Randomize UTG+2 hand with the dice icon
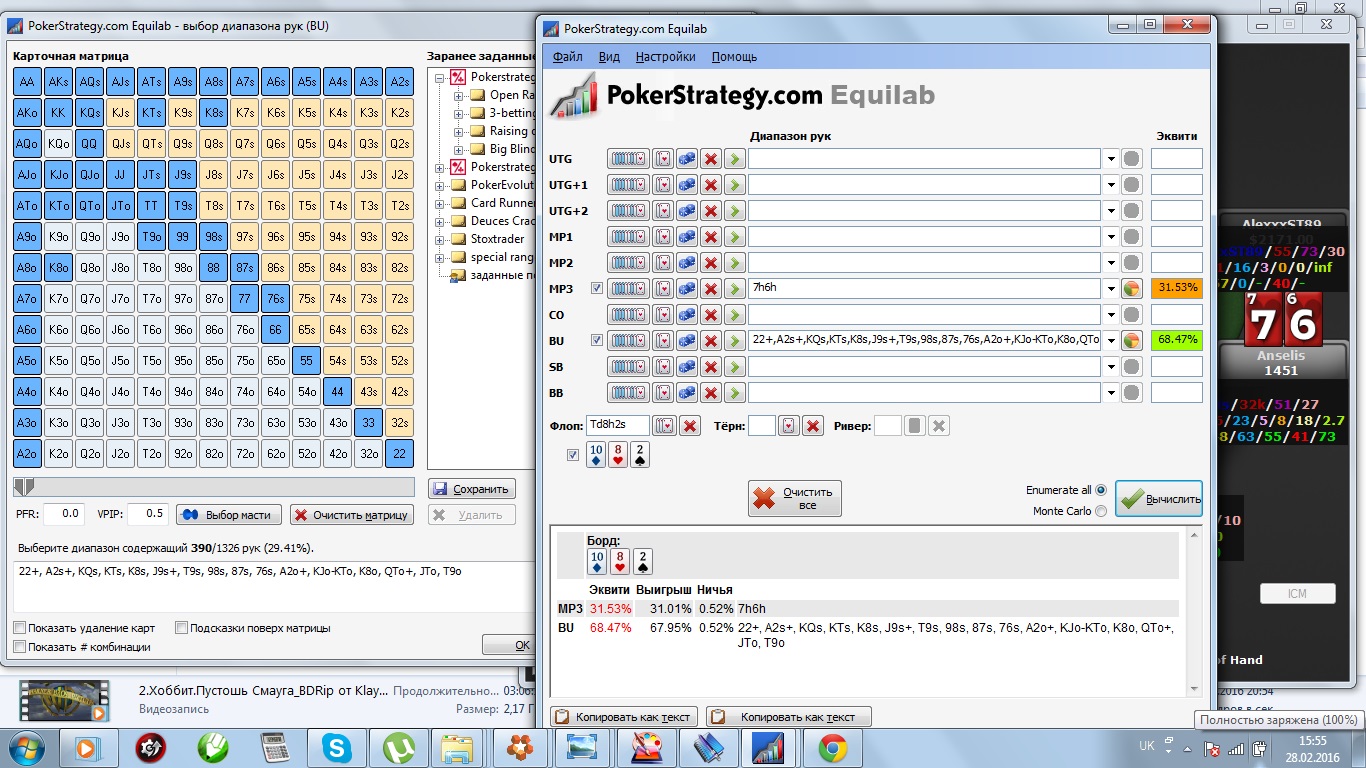This screenshot has height=768, width=1366. [x=686, y=211]
